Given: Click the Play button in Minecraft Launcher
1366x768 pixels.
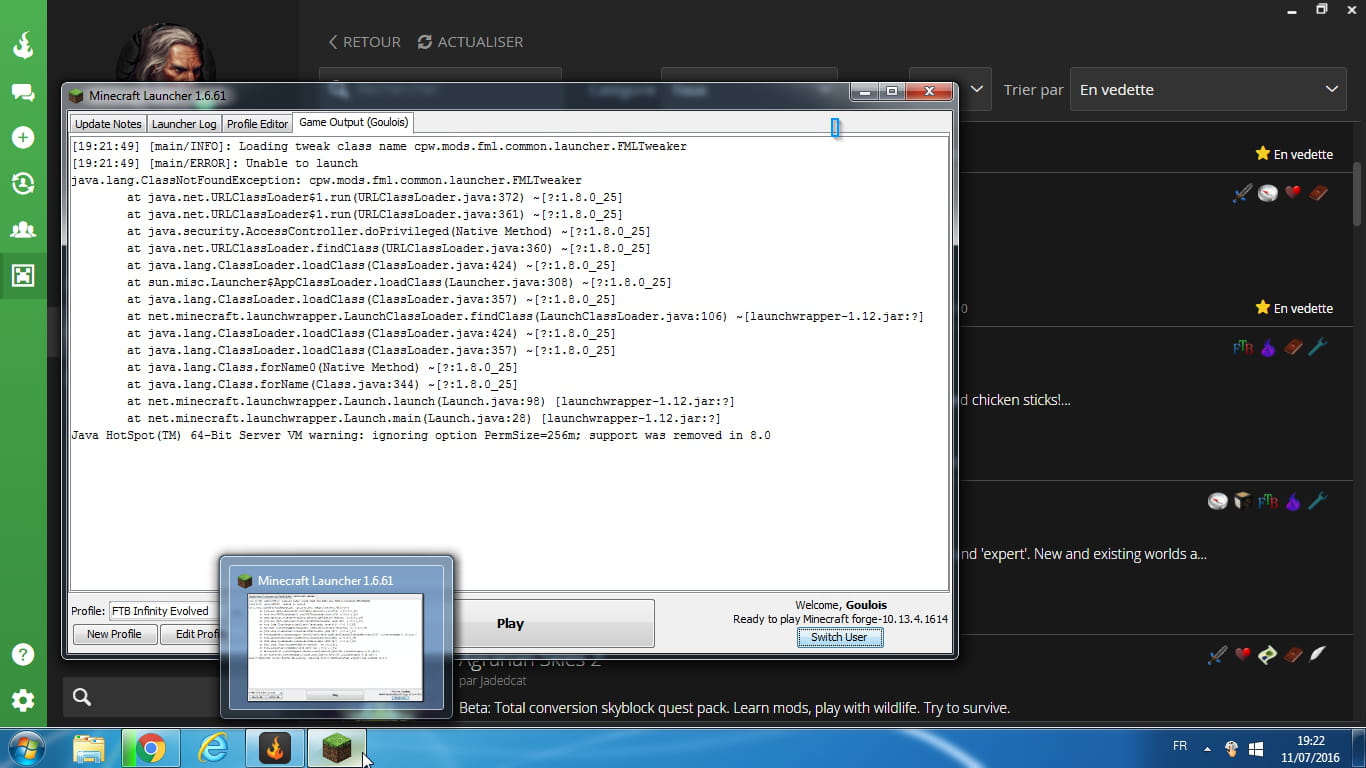Looking at the screenshot, I should click(510, 623).
